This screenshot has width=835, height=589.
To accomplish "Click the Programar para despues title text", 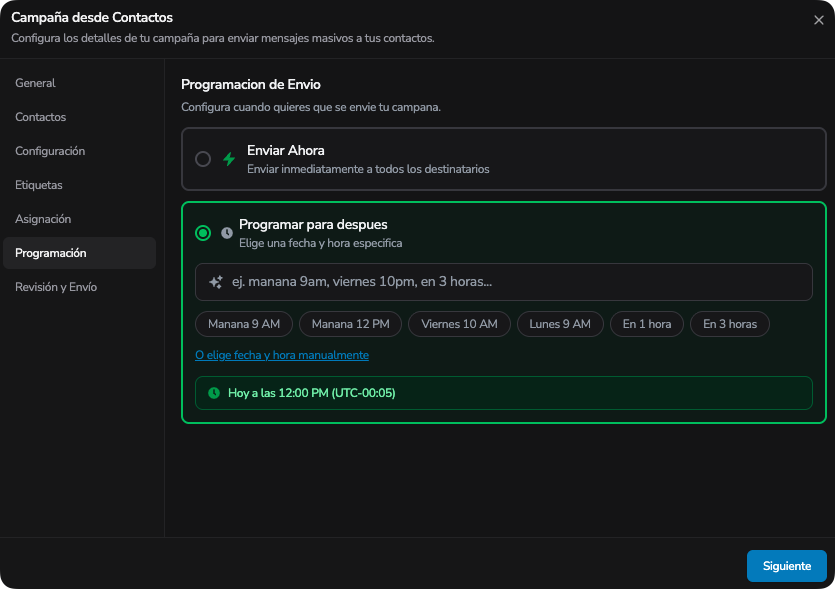I will click(313, 224).
